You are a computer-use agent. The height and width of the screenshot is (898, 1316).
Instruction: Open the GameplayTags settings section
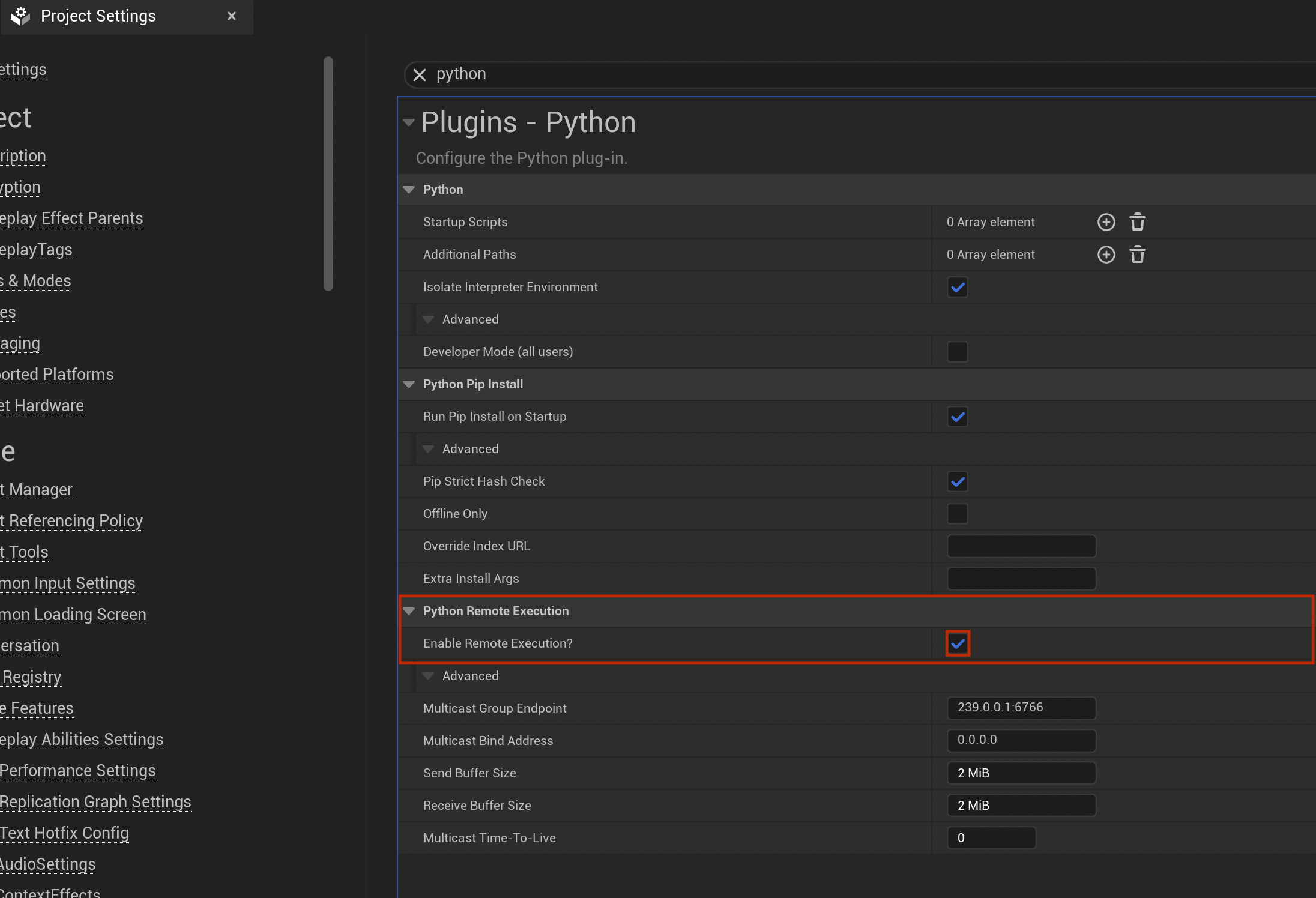[x=36, y=249]
